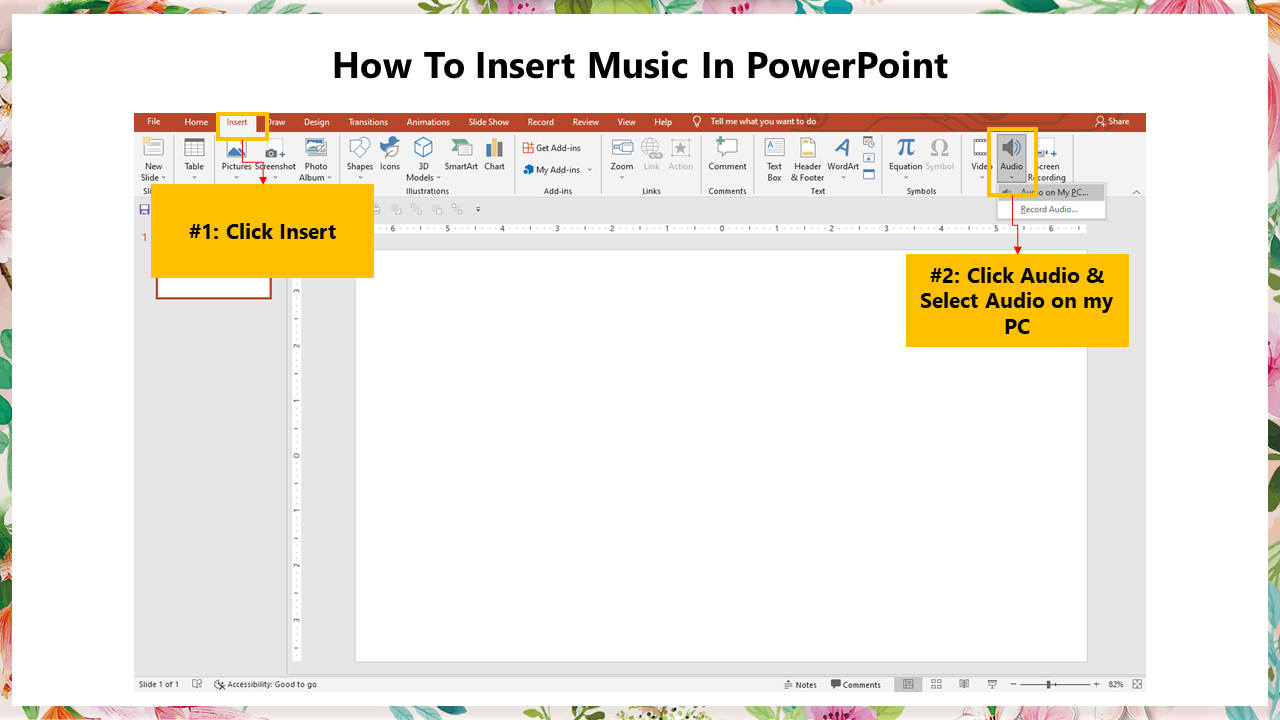
Task: Go to the Review tab
Action: [586, 122]
